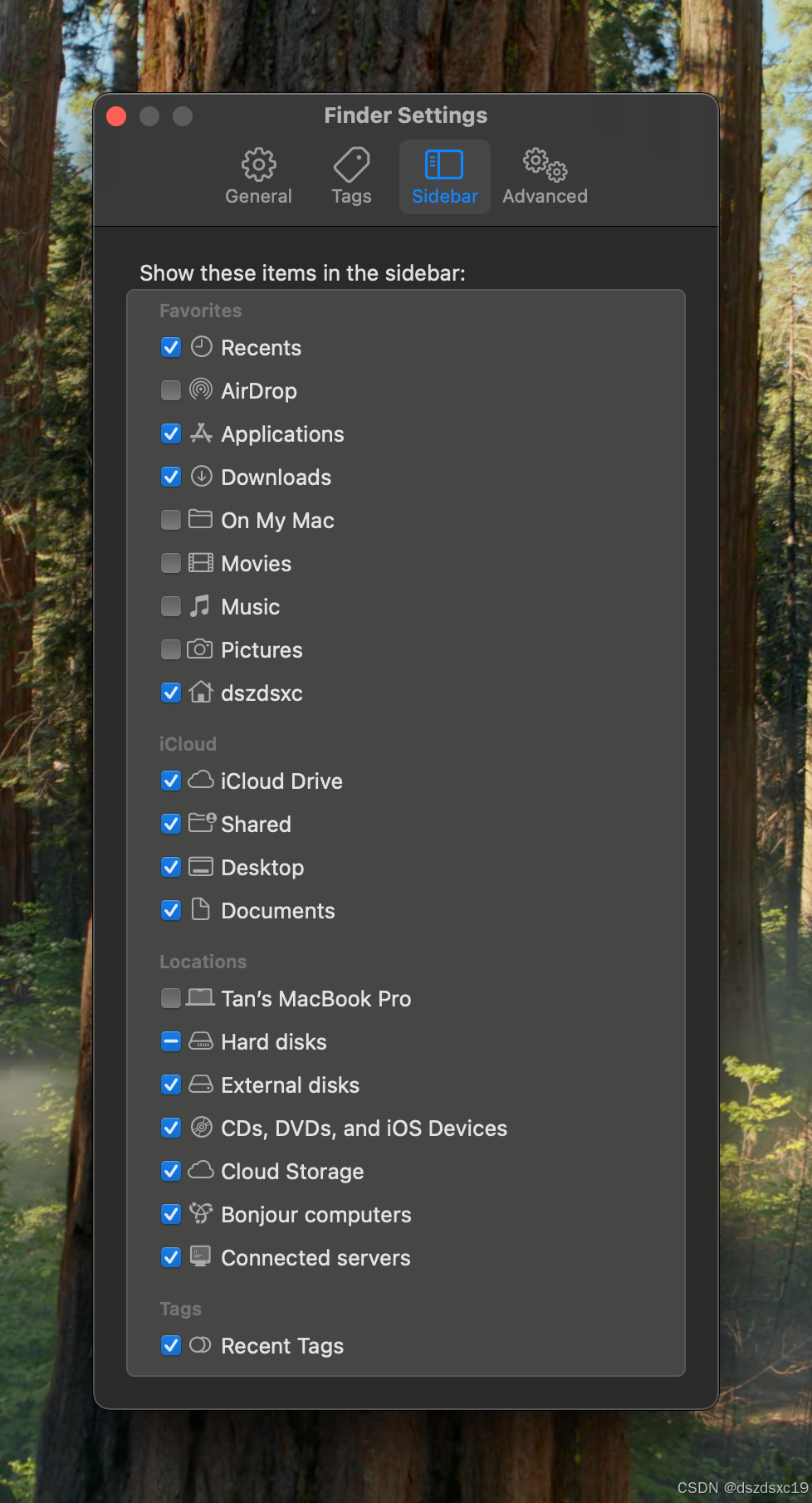Uncheck the External disks checkbox
The image size is (812, 1503).
point(171,1084)
